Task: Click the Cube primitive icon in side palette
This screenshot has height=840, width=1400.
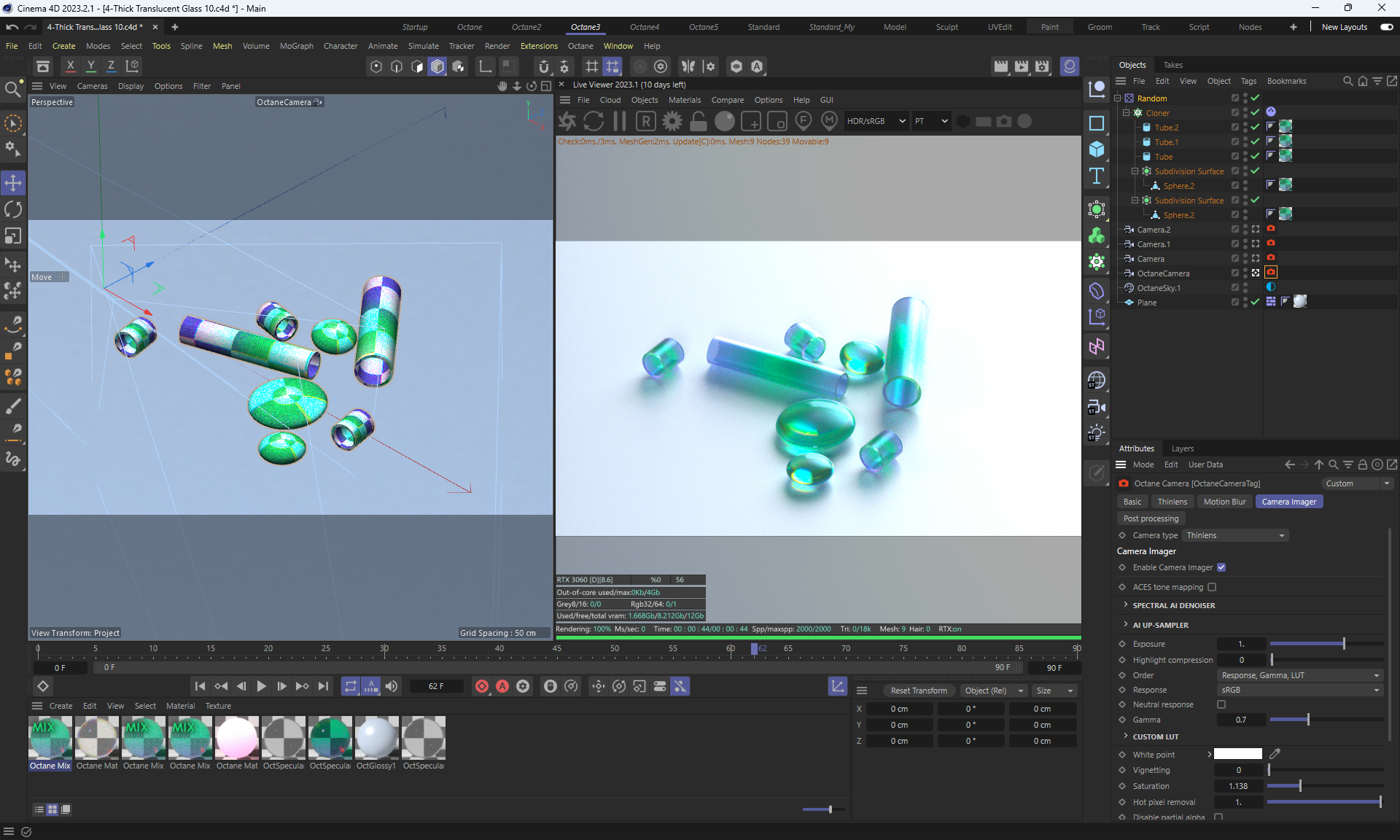Action: click(1096, 149)
